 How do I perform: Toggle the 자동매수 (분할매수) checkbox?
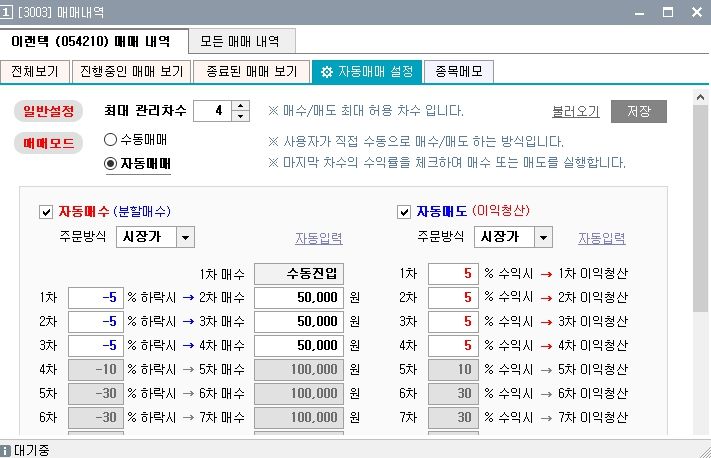coord(45,212)
